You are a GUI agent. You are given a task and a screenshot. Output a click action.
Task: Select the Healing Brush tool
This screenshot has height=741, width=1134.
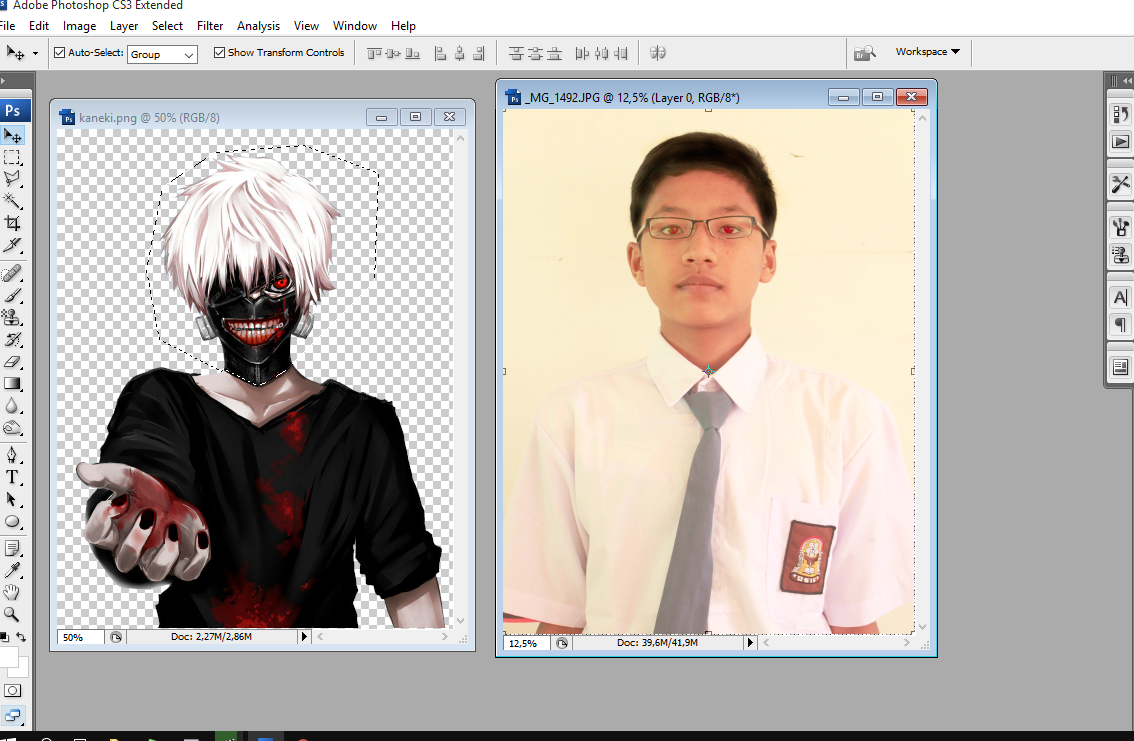(x=12, y=273)
